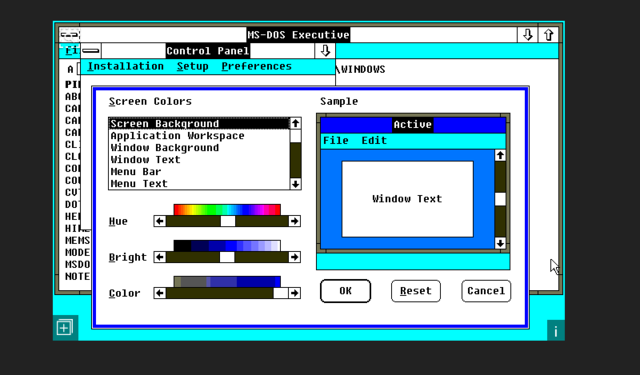This screenshot has width=640, height=375.
Task: Choose Window Background list entry
Action: (x=199, y=148)
